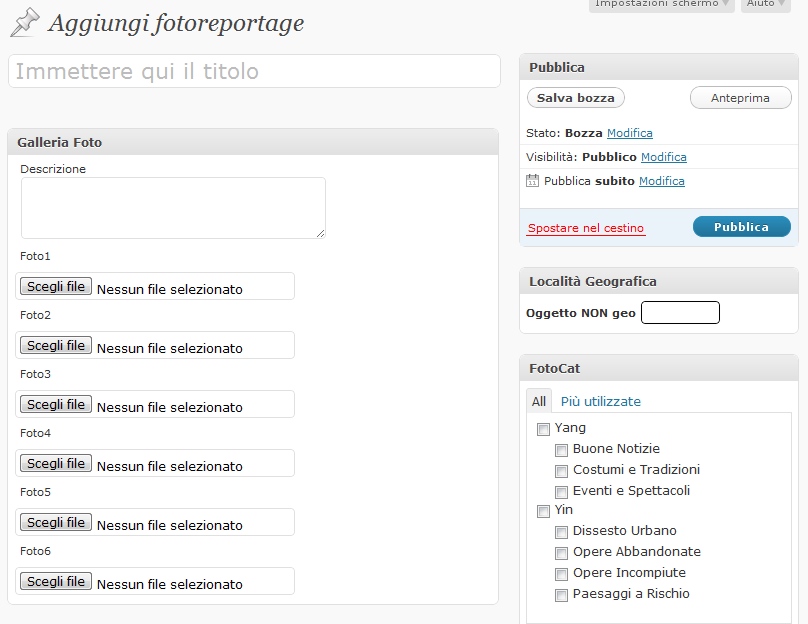Open the Aiuto help dropdown
Viewport: 808px width, 624px height.
pos(765,4)
